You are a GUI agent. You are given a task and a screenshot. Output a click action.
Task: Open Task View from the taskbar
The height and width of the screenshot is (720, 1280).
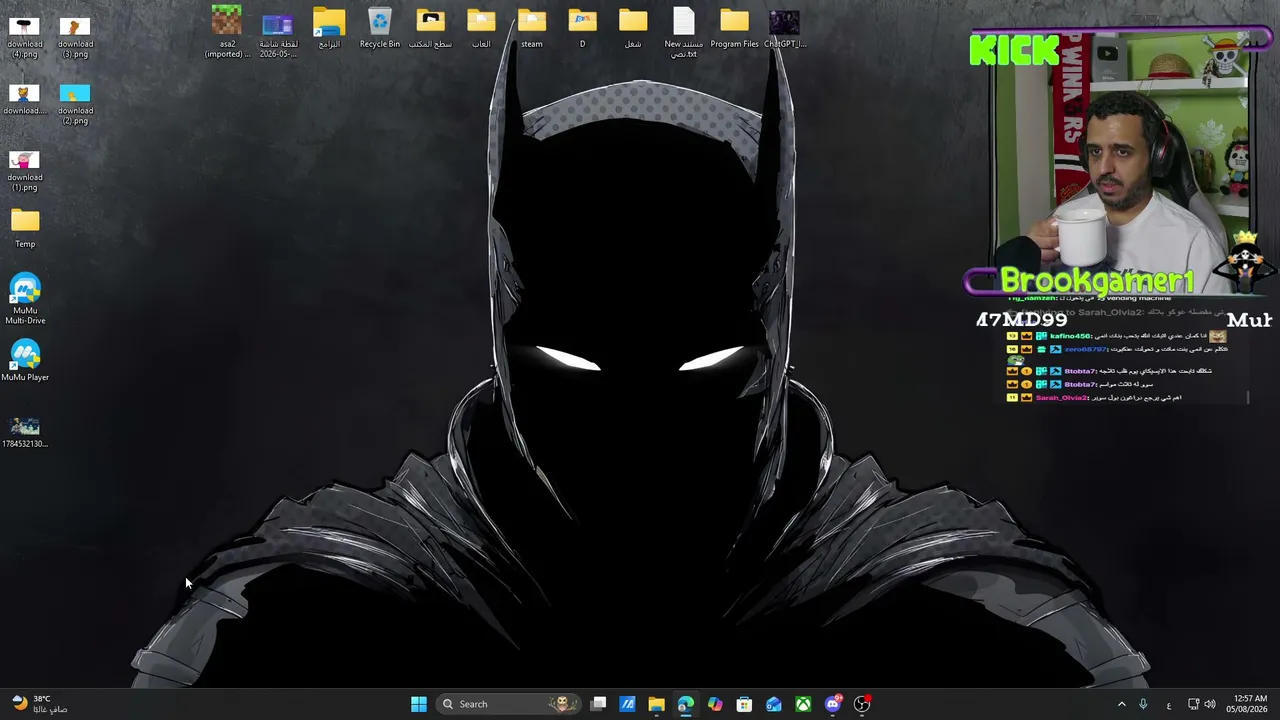(x=598, y=704)
